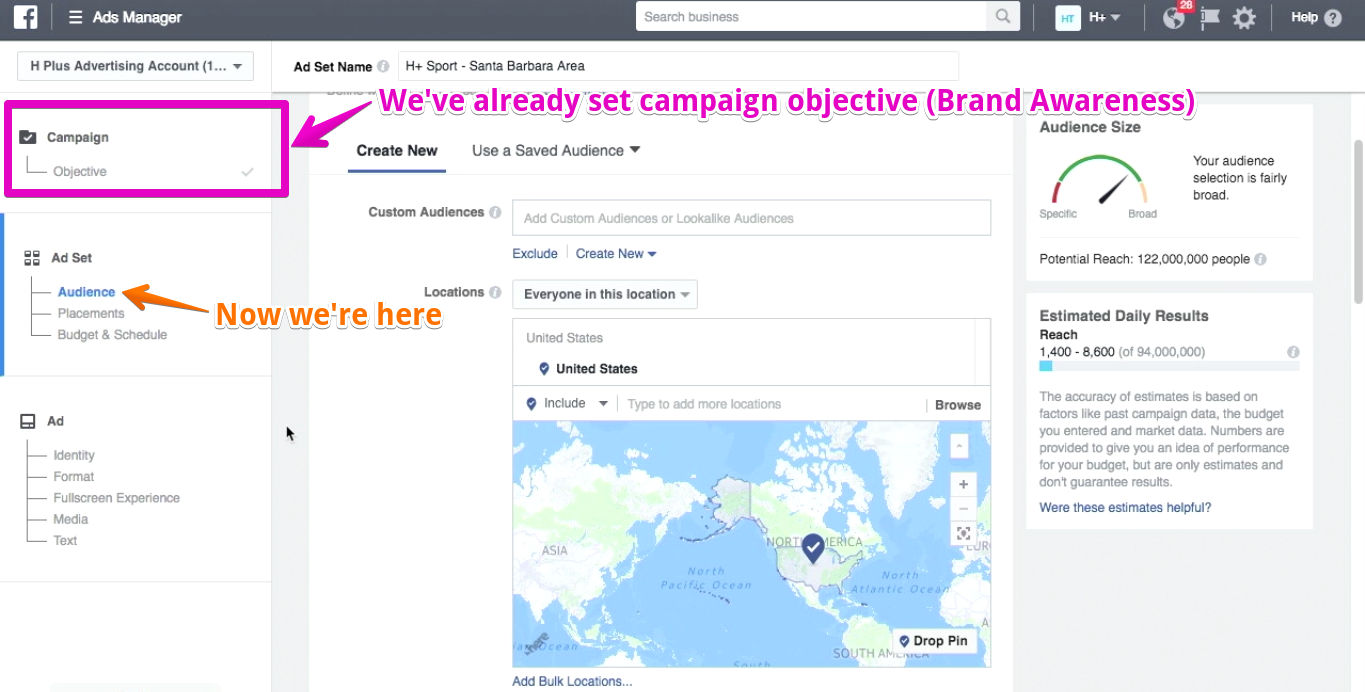
Task: Click the search magnifier button
Action: point(1001,17)
